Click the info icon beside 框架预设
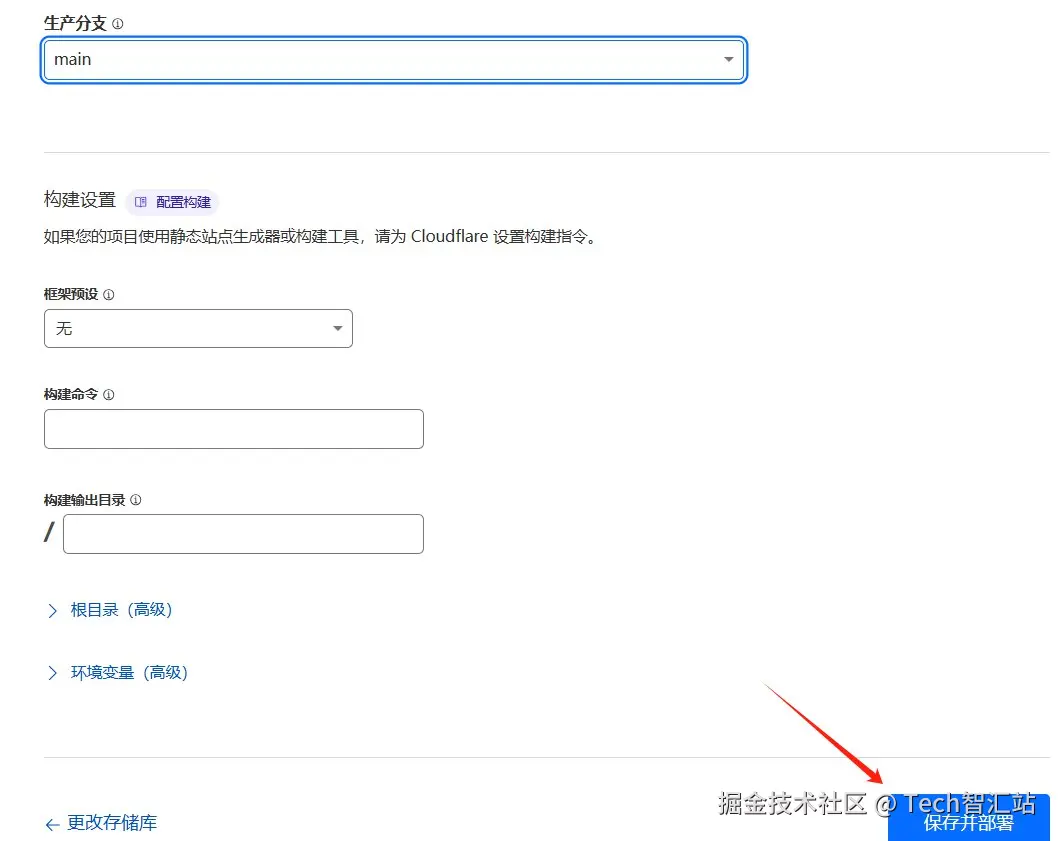 point(110,294)
